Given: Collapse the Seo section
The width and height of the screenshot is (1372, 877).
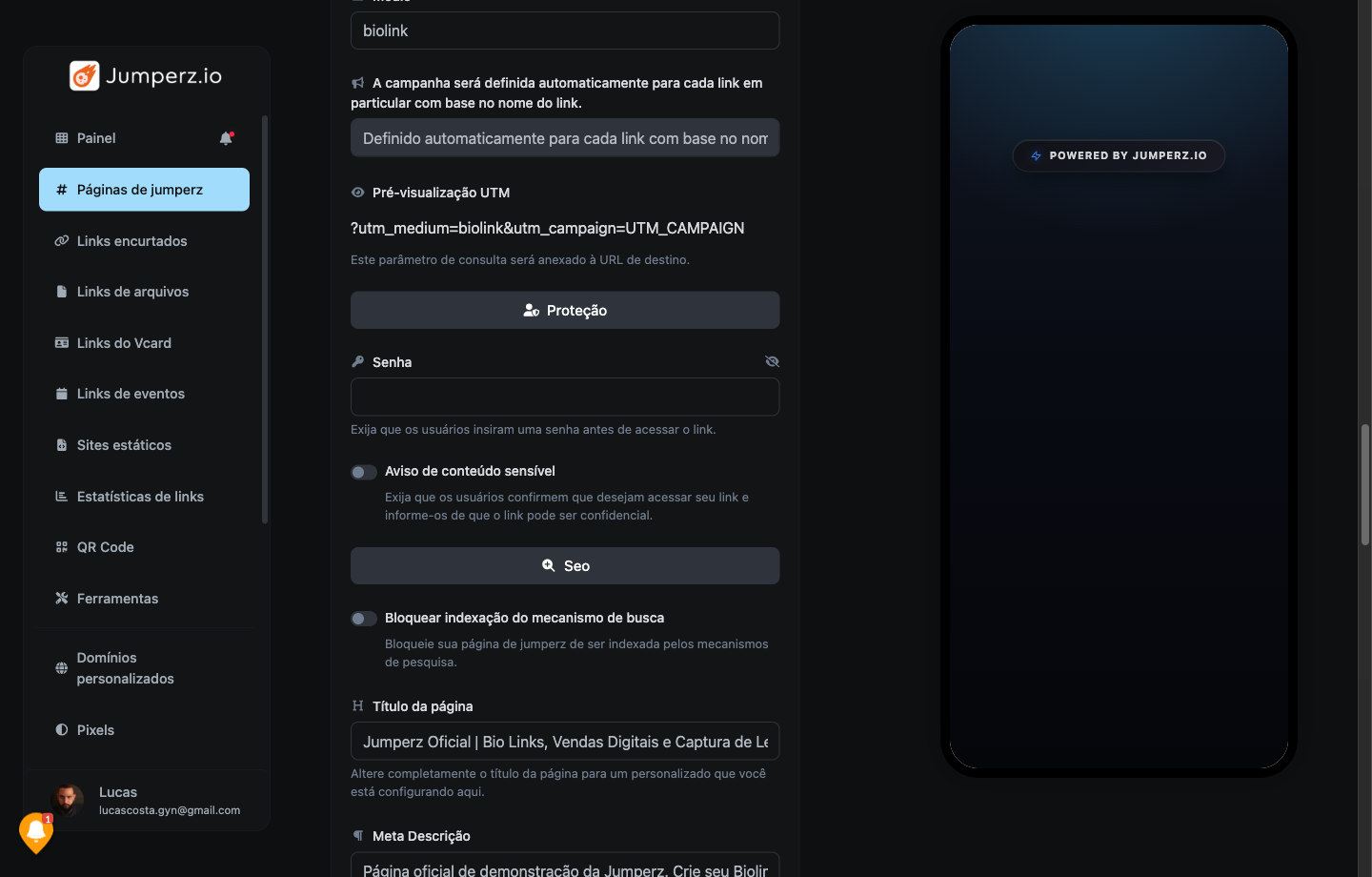Looking at the screenshot, I should point(565,565).
